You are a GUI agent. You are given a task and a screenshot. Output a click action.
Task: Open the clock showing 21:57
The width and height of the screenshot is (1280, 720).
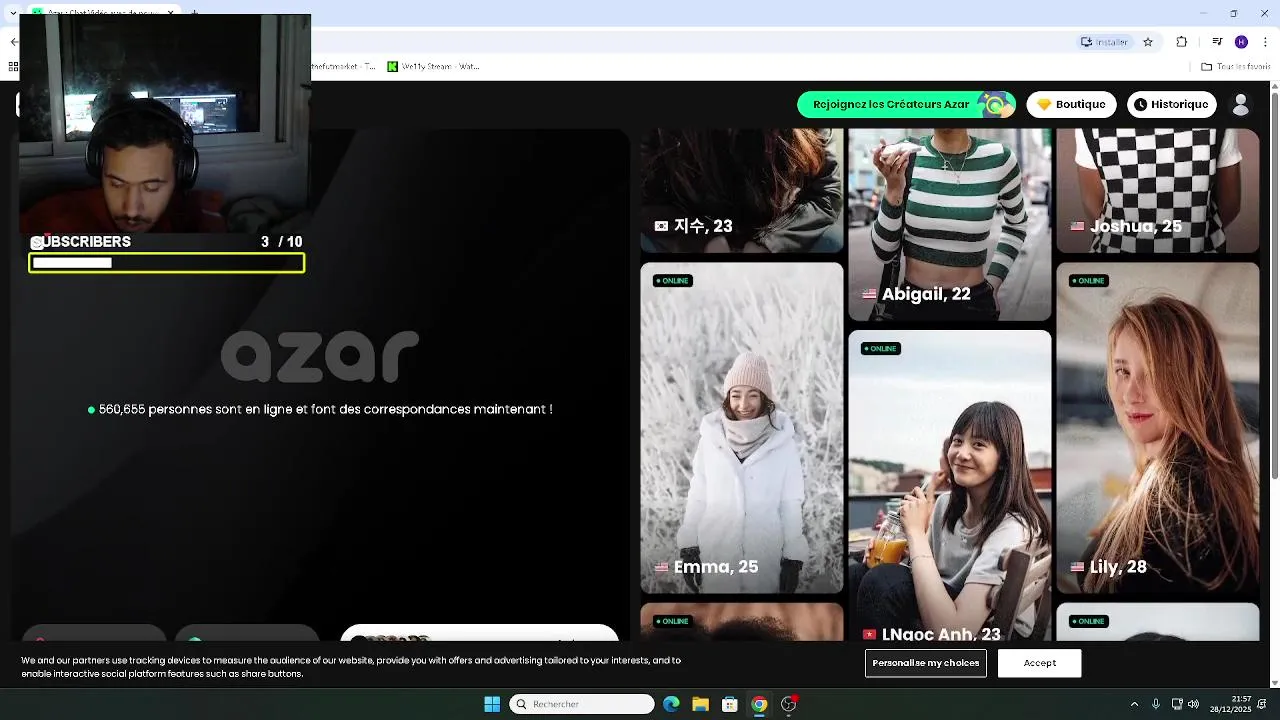point(1230,704)
